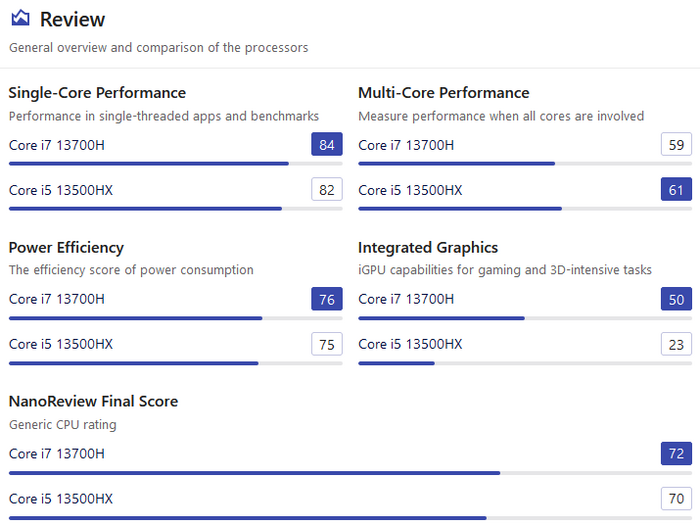Image resolution: width=700 pixels, height=525 pixels.
Task: Click the multi-core score 61 badge
Action: [x=676, y=189]
